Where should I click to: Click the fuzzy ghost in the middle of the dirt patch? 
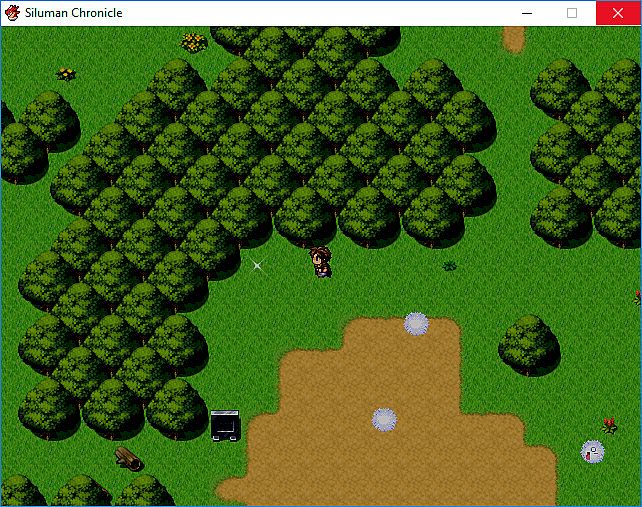[384, 420]
